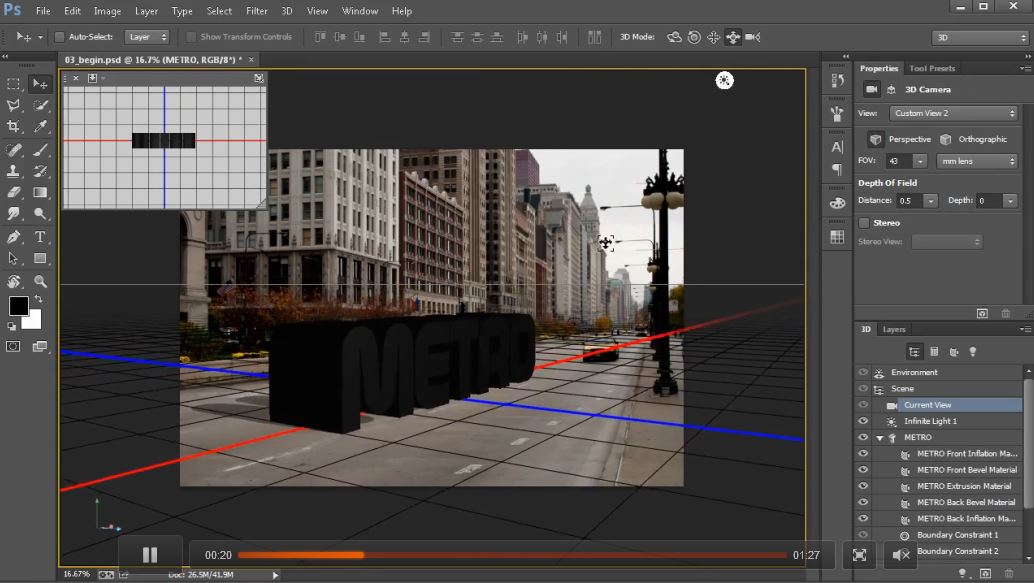
Task: Click the Scale 3D Object video camera icon
Action: (x=752, y=37)
